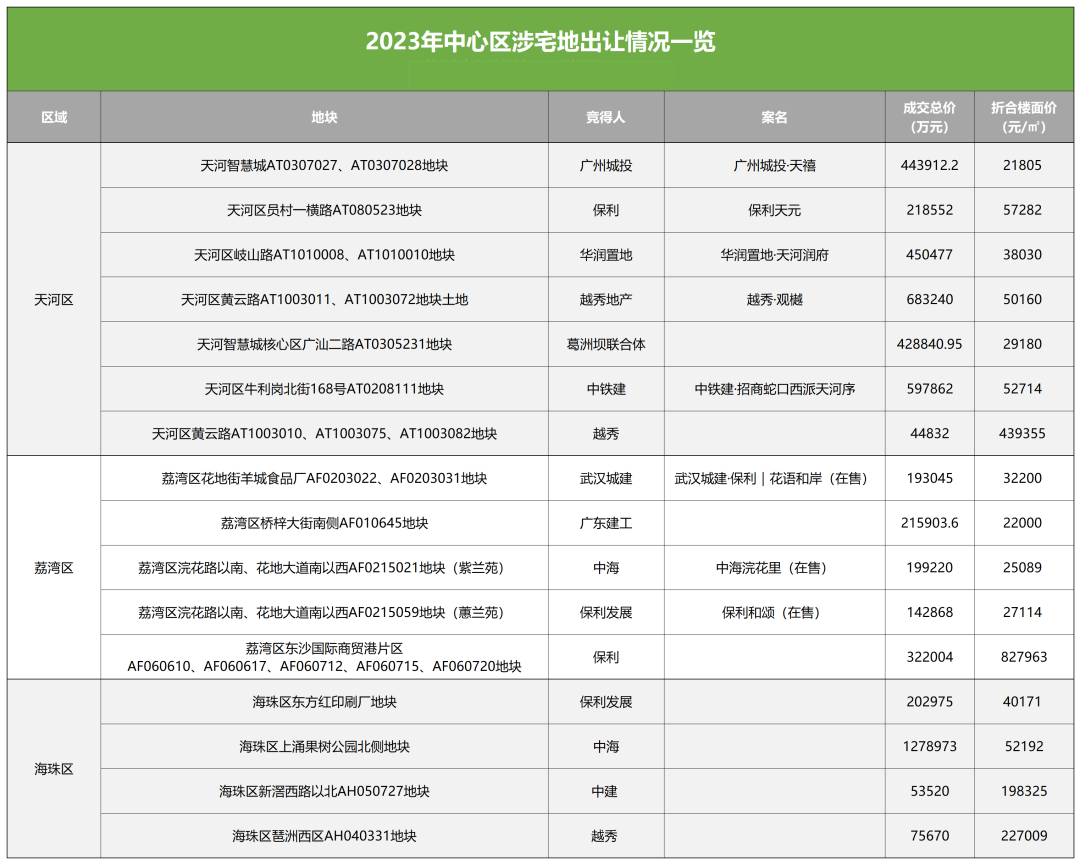Screen dimensions: 1080x865
Task: Select the 广州城投·天禧 project name cell
Action: click(772, 166)
